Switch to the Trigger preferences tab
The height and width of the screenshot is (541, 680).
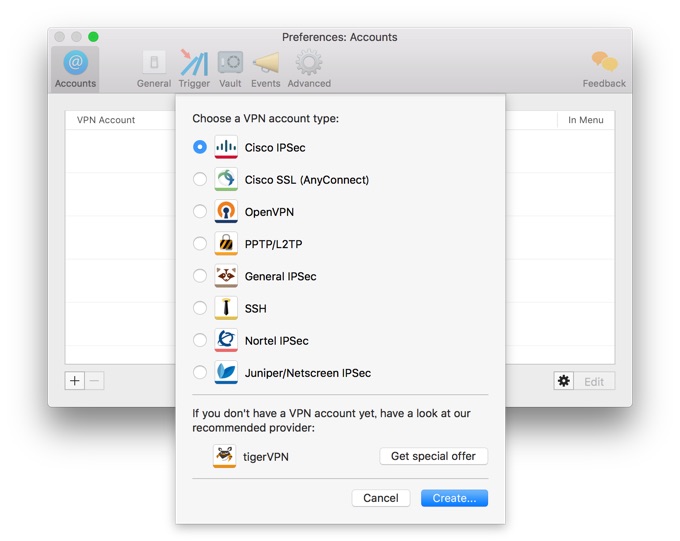pyautogui.click(x=194, y=68)
